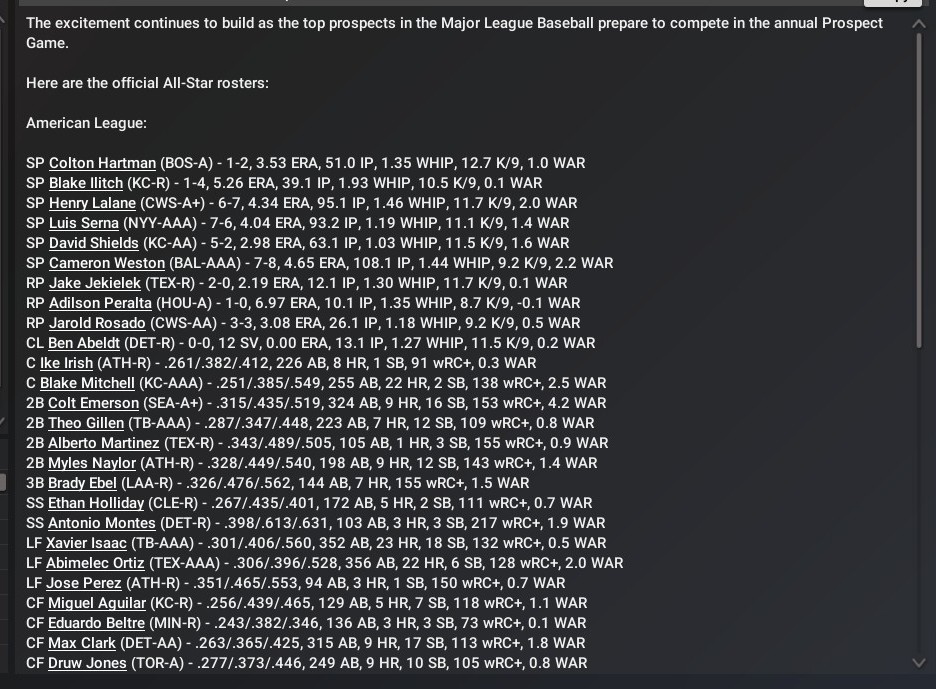Image resolution: width=936 pixels, height=689 pixels.
Task: Open Druw Jones' player page
Action: 88,663
